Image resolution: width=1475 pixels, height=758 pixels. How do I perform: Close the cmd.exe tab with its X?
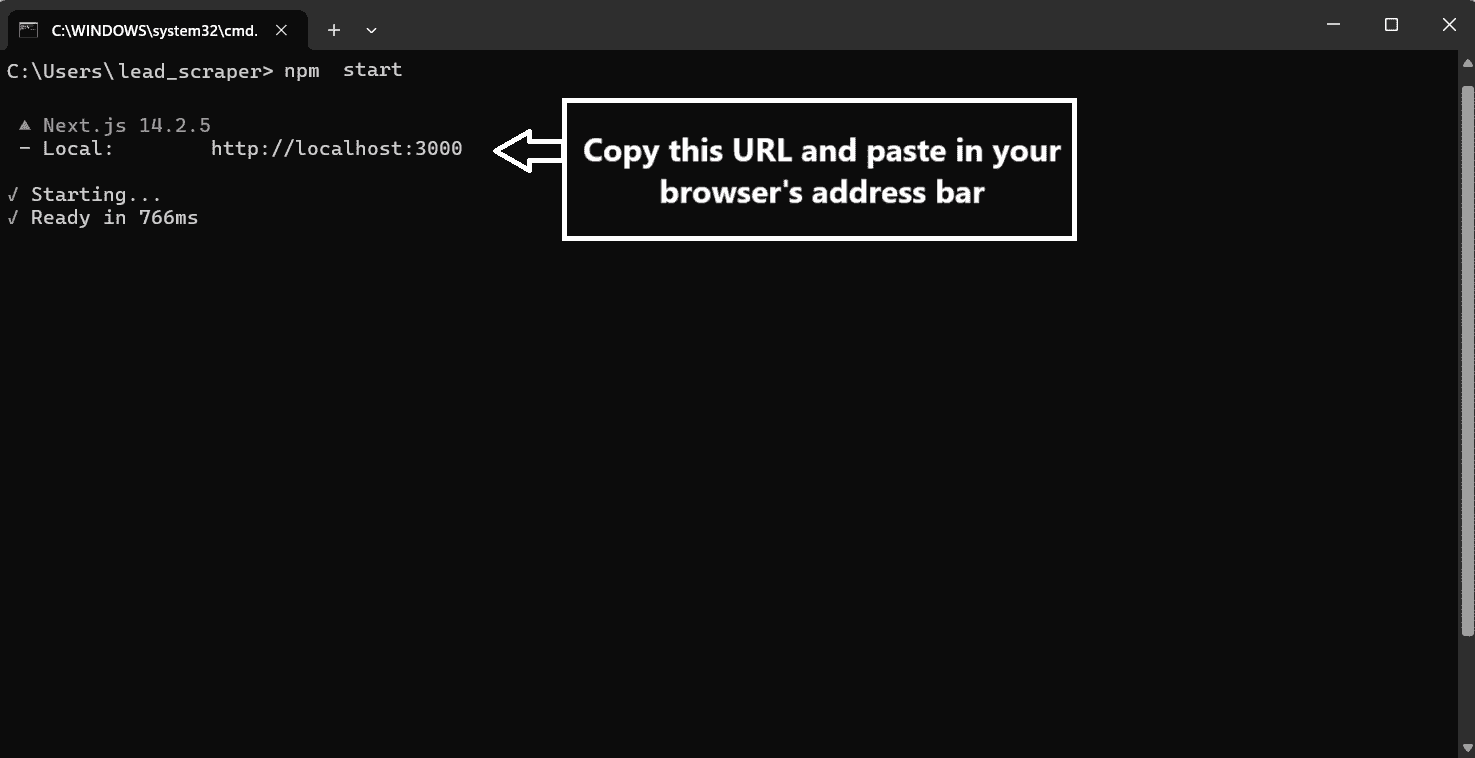(x=282, y=29)
